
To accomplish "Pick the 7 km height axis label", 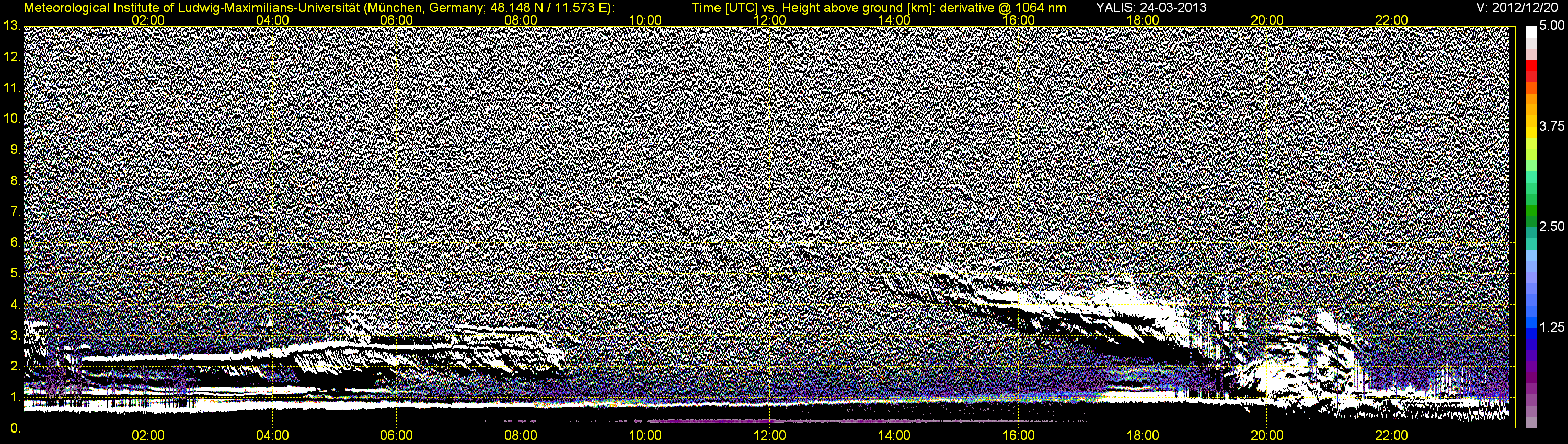I will 15,212.
